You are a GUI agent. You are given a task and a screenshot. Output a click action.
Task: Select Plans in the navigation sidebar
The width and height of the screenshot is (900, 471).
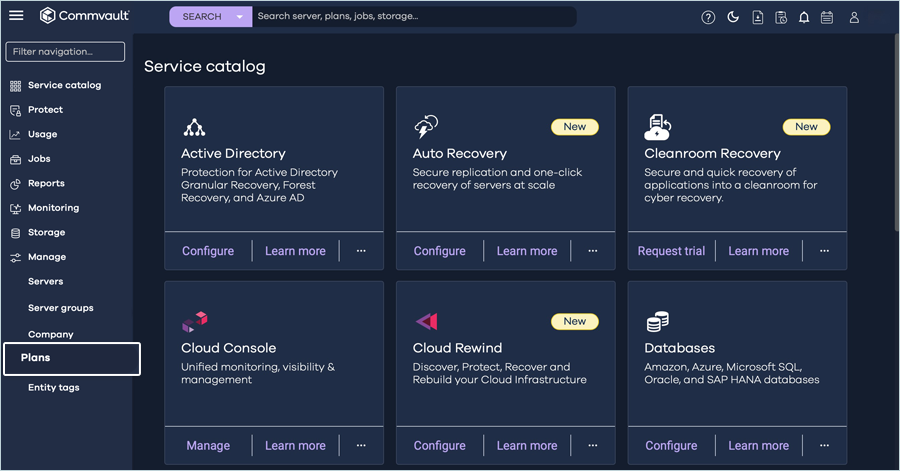[36, 358]
